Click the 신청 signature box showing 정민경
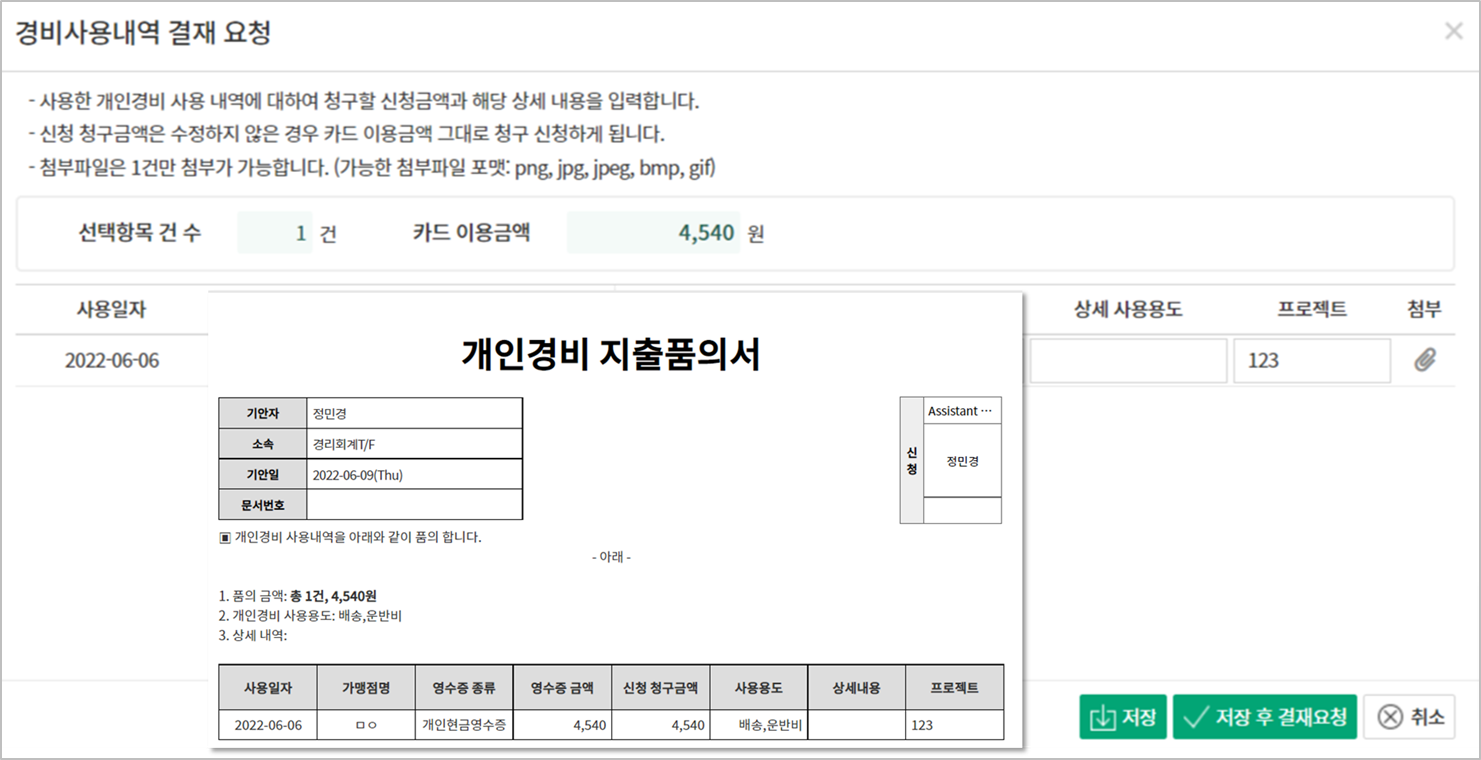The width and height of the screenshot is (1481, 760). 961,461
